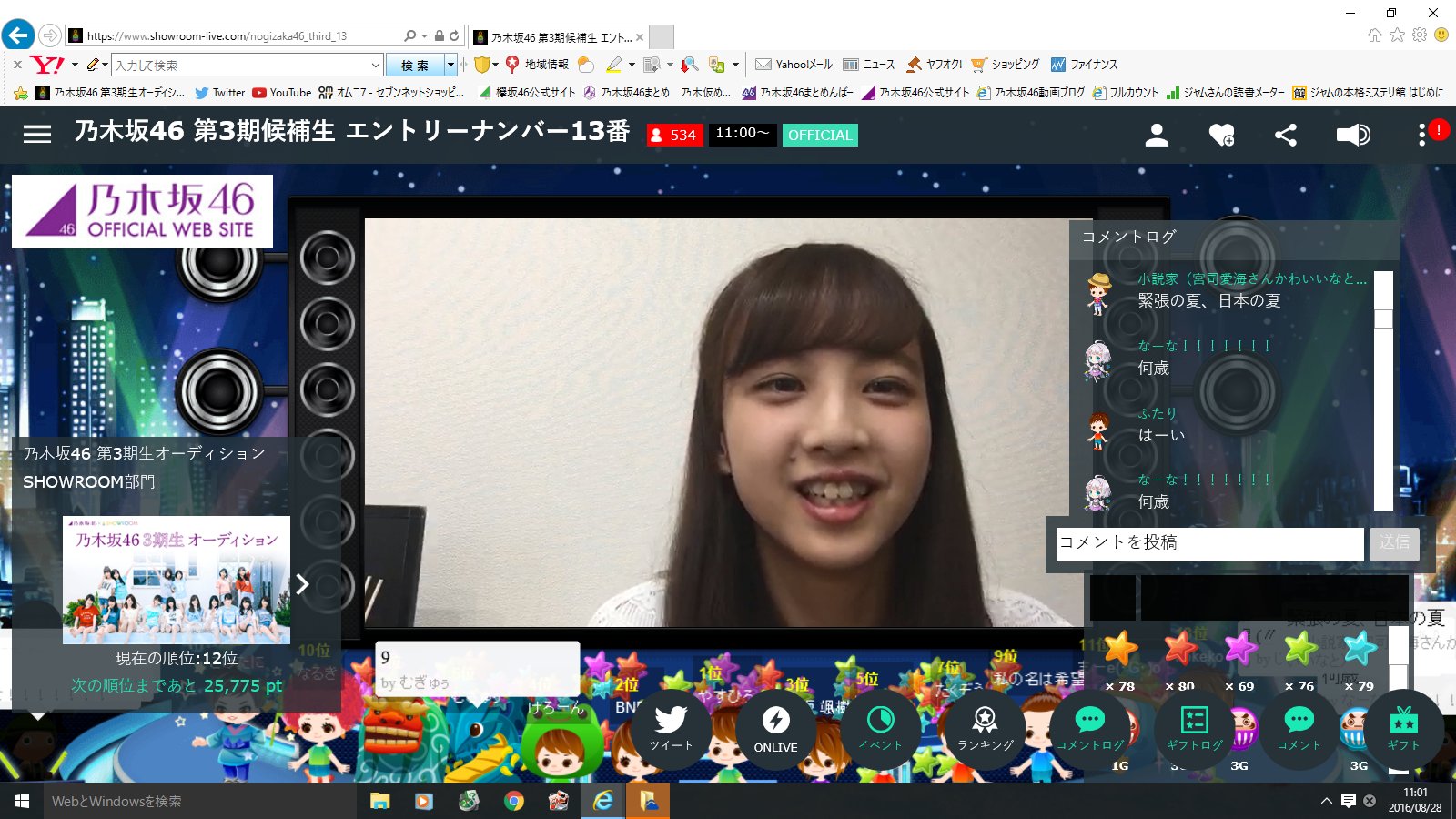Click the share icon in the top bar
Image resolution: width=1456 pixels, height=819 pixels.
1286,135
